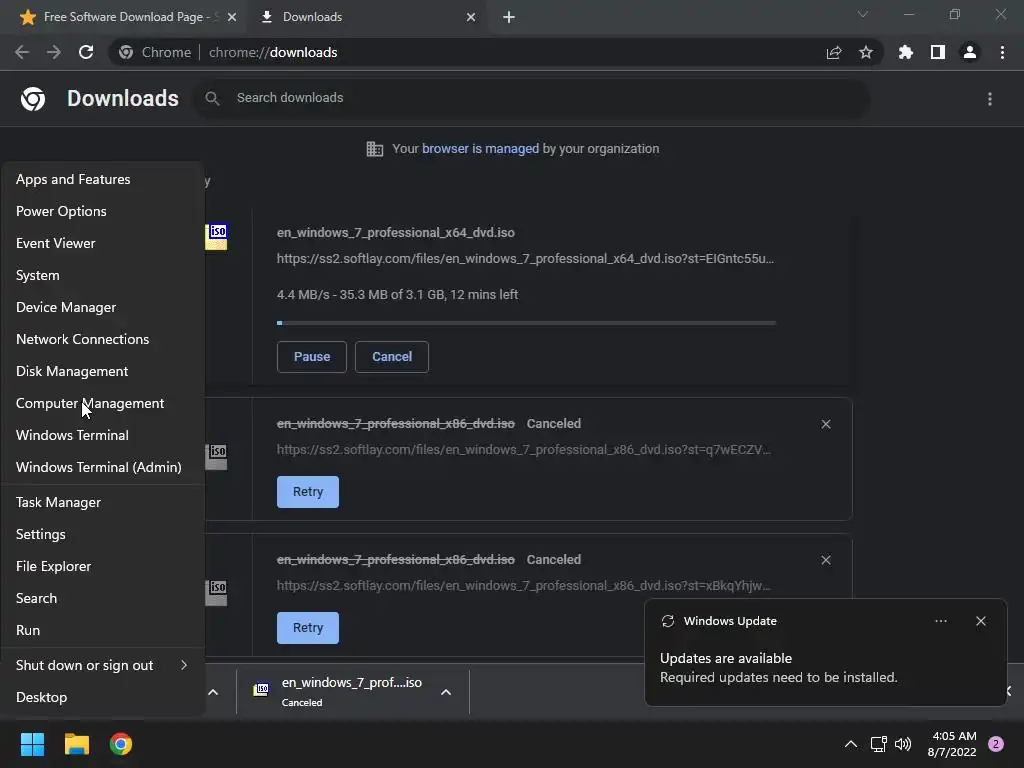Expand options for canceled en_windows_7_prof shelf item
Viewport: 1024px width, 768px height.
click(x=445, y=692)
